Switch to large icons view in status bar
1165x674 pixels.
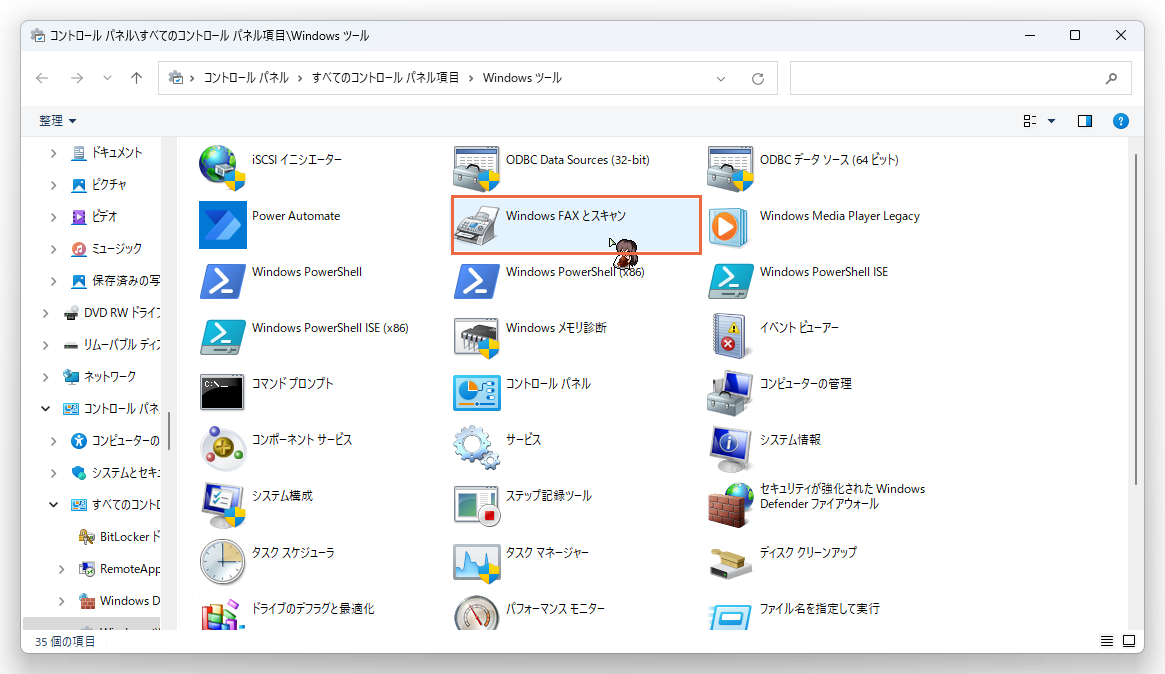click(1129, 641)
